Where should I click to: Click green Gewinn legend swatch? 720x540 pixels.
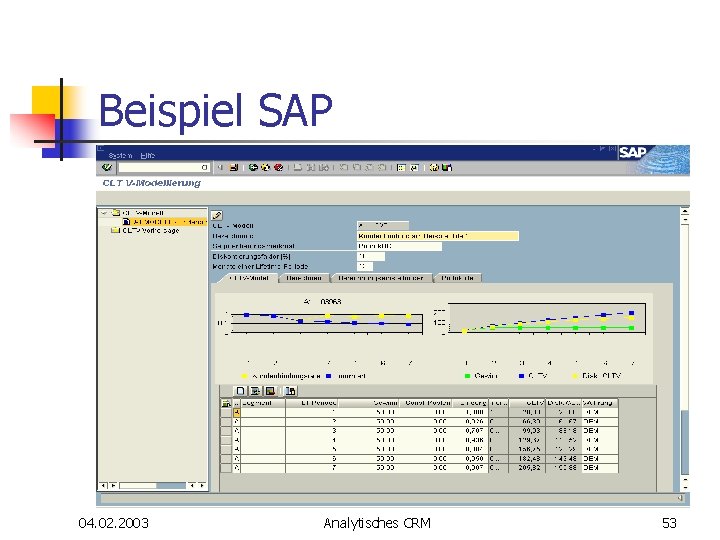467,376
